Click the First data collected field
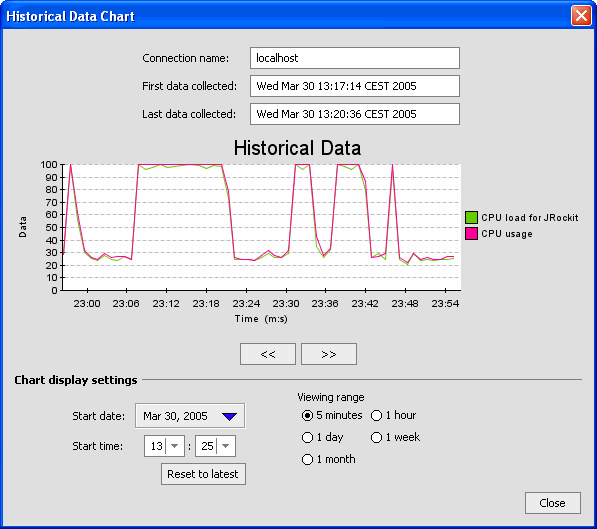The image size is (597, 529). pyautogui.click(x=354, y=86)
